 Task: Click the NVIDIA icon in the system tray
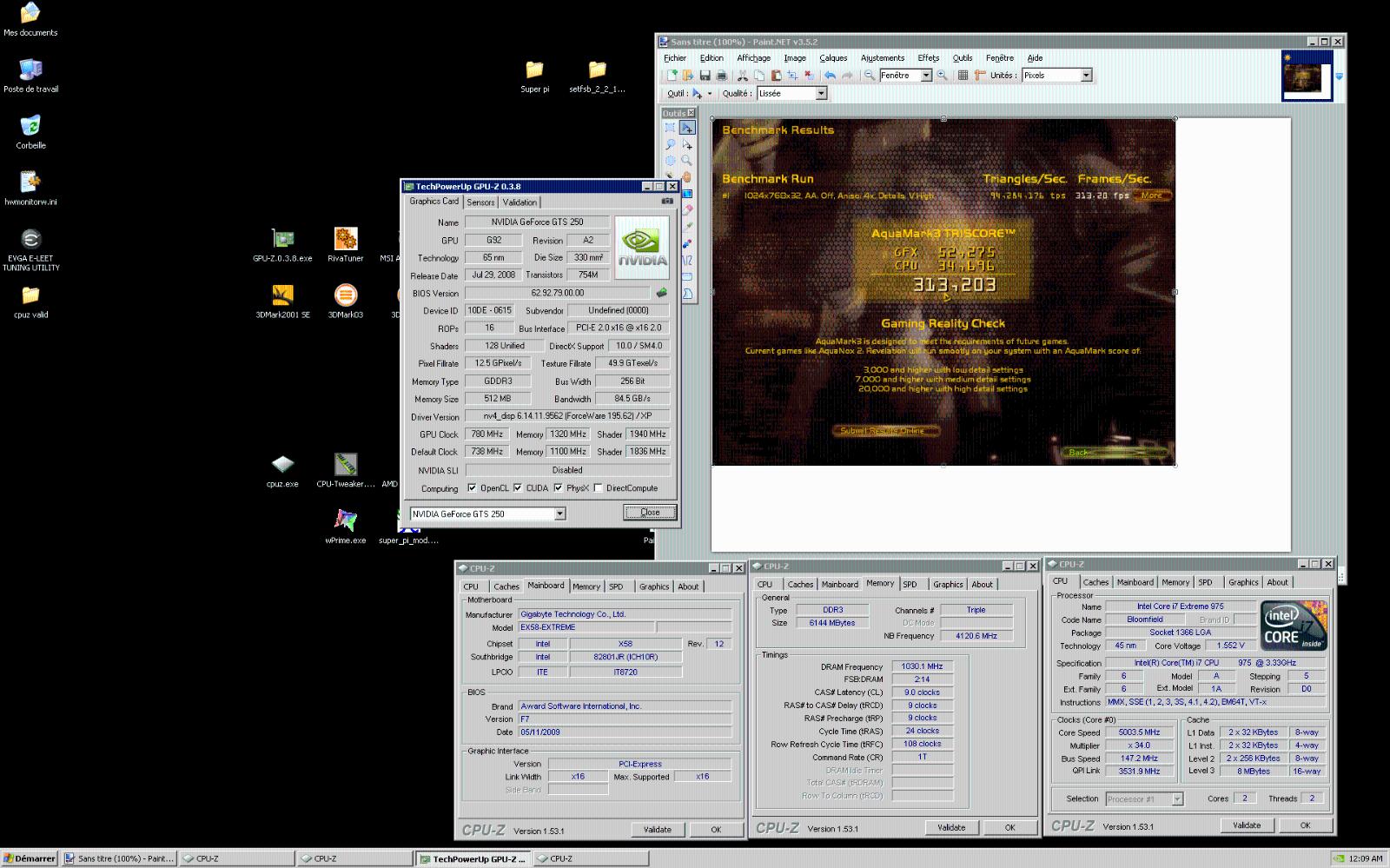1340,858
